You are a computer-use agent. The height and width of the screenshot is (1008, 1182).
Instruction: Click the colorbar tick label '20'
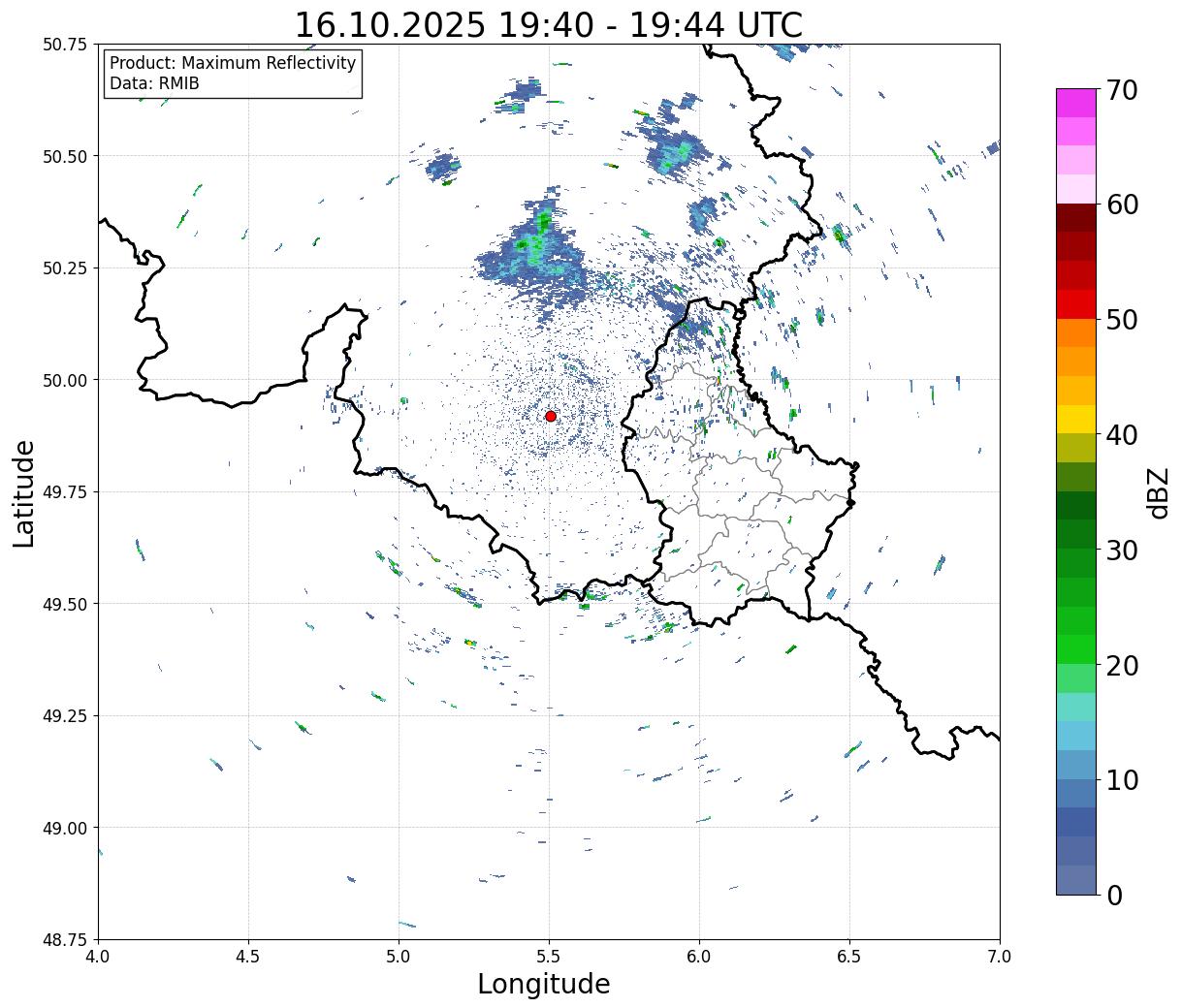1122,665
